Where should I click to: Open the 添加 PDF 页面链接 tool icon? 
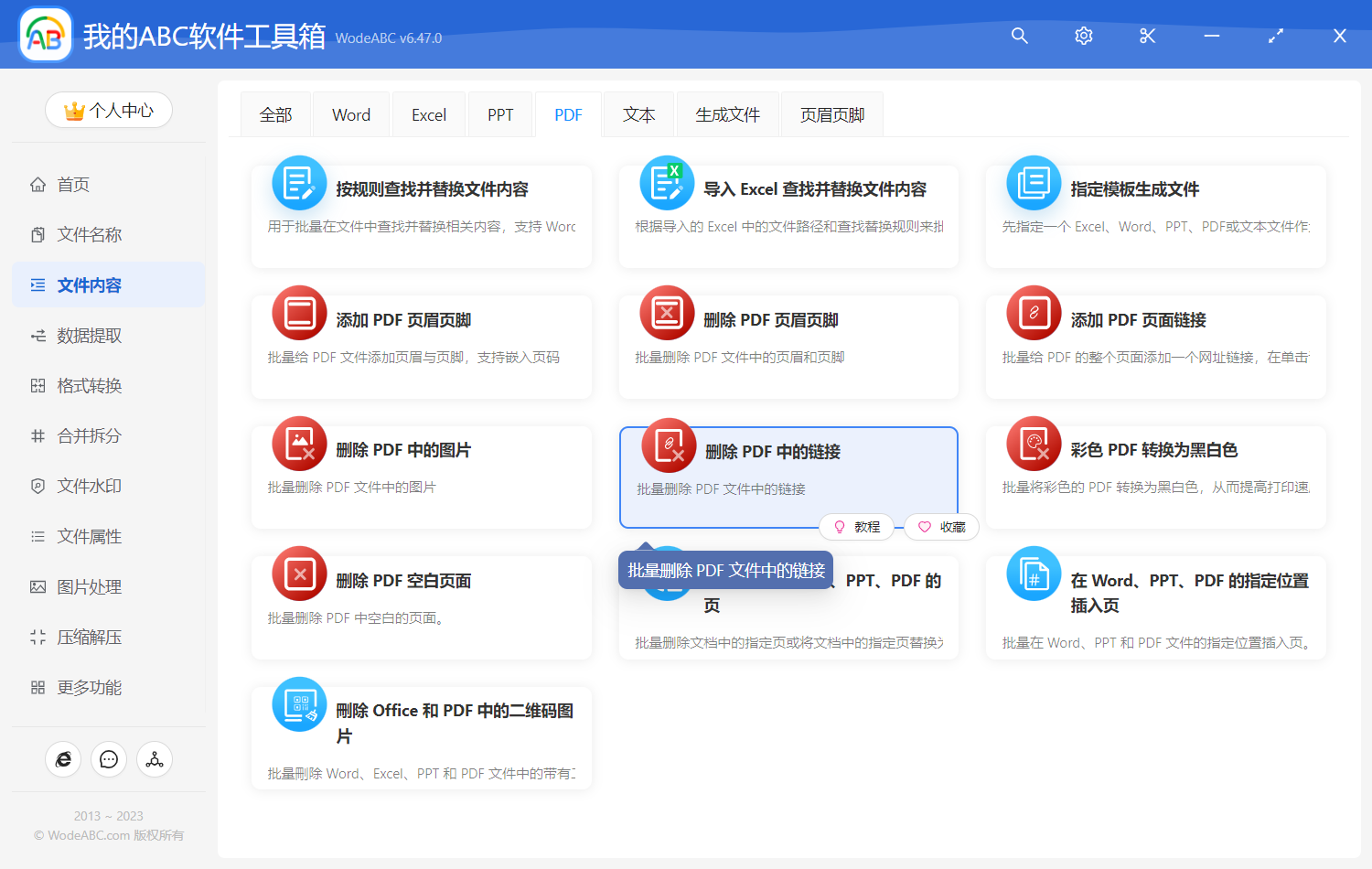pyautogui.click(x=1033, y=313)
